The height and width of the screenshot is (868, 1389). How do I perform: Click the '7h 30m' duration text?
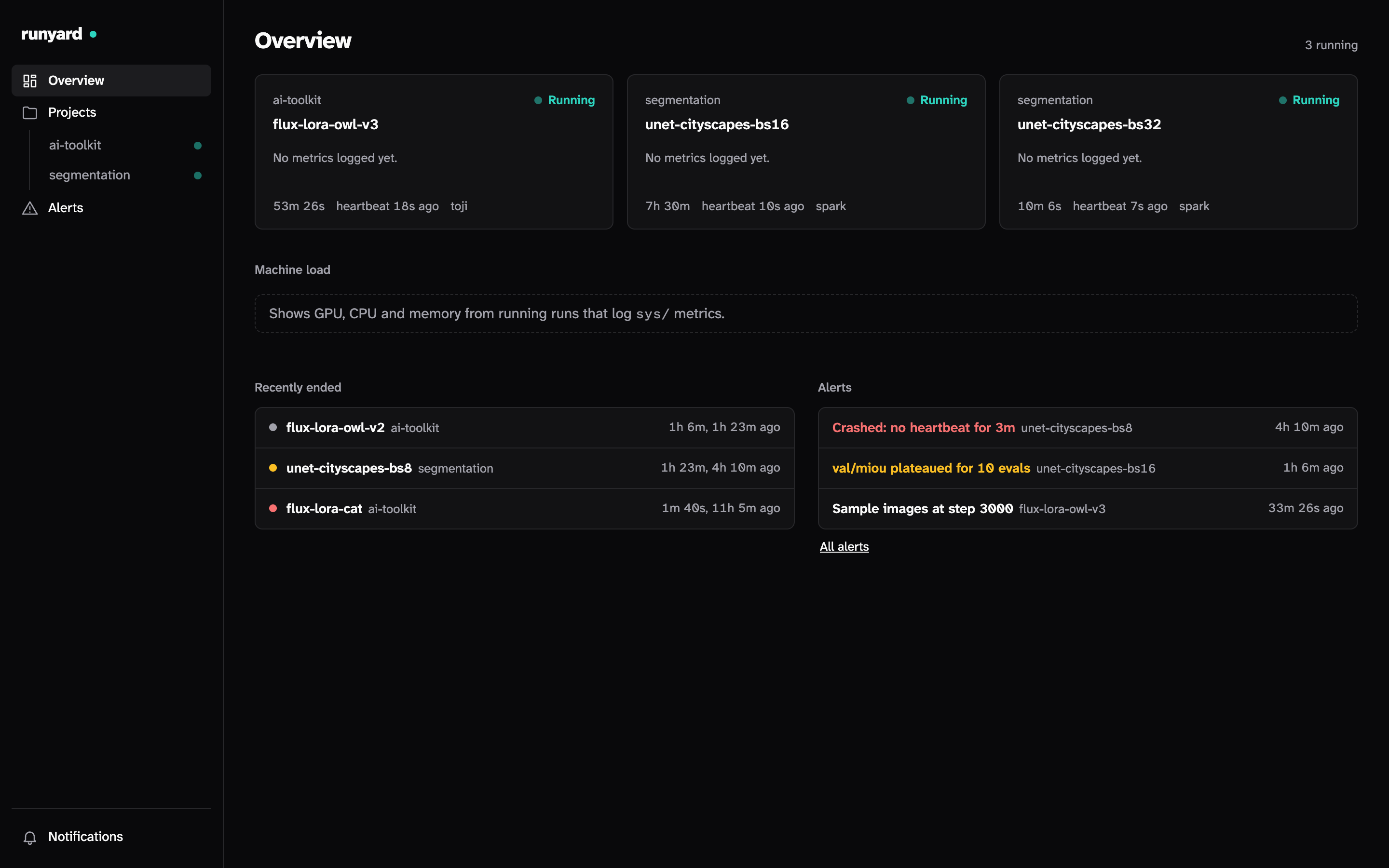[667, 206]
